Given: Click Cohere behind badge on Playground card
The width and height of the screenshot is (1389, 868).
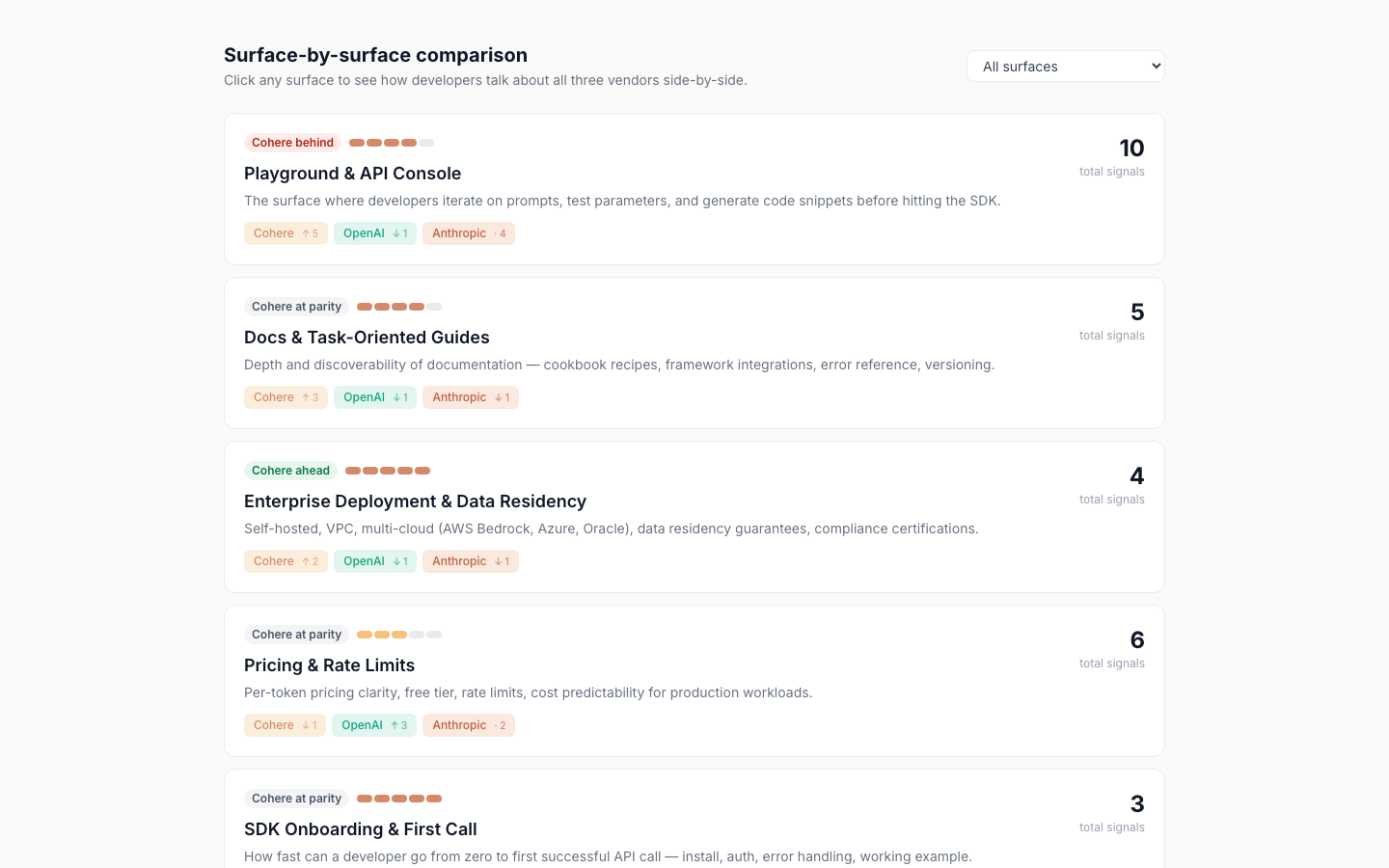Looking at the screenshot, I should point(292,143).
